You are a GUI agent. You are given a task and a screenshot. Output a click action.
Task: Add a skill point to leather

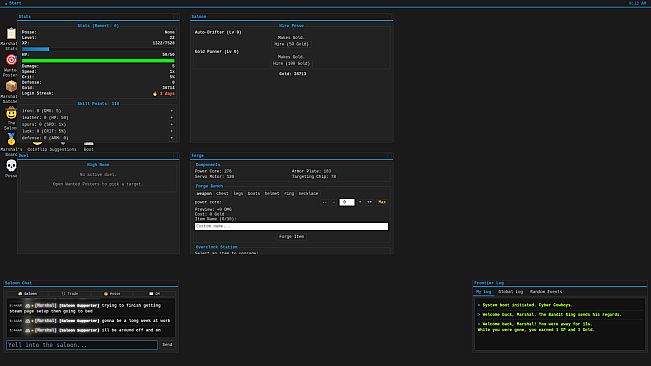tap(171, 117)
